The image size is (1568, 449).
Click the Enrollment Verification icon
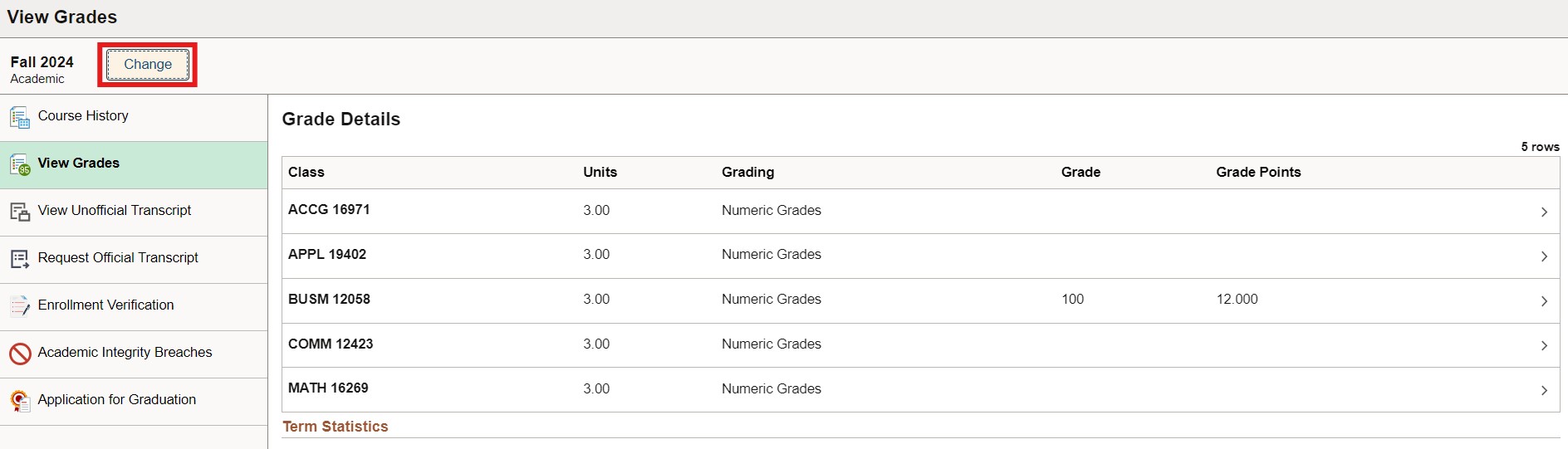20,307
